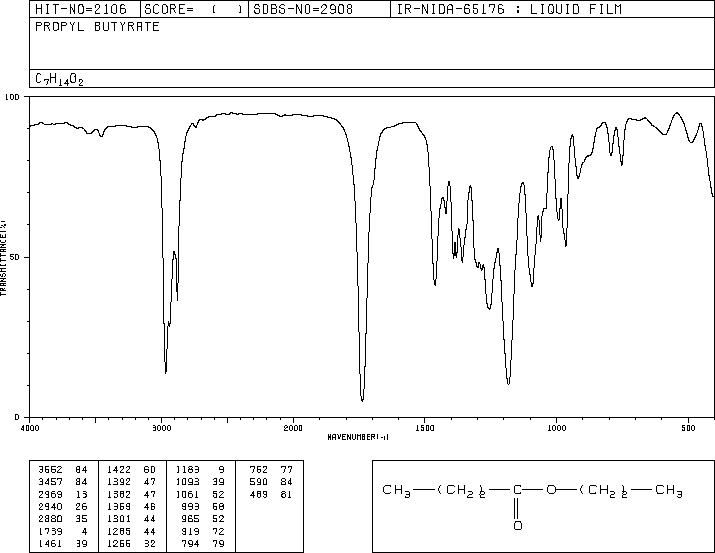The image size is (715, 553).
Task: Click the 1500 tick label on wavenumber axis
Action: pyautogui.click(x=425, y=428)
